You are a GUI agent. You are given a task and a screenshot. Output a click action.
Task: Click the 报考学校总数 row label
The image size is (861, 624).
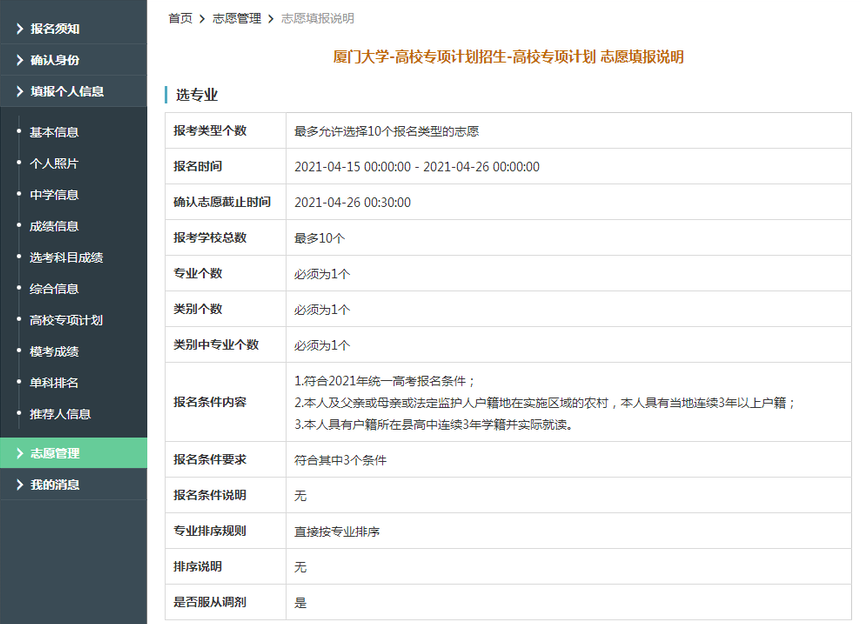(210, 238)
